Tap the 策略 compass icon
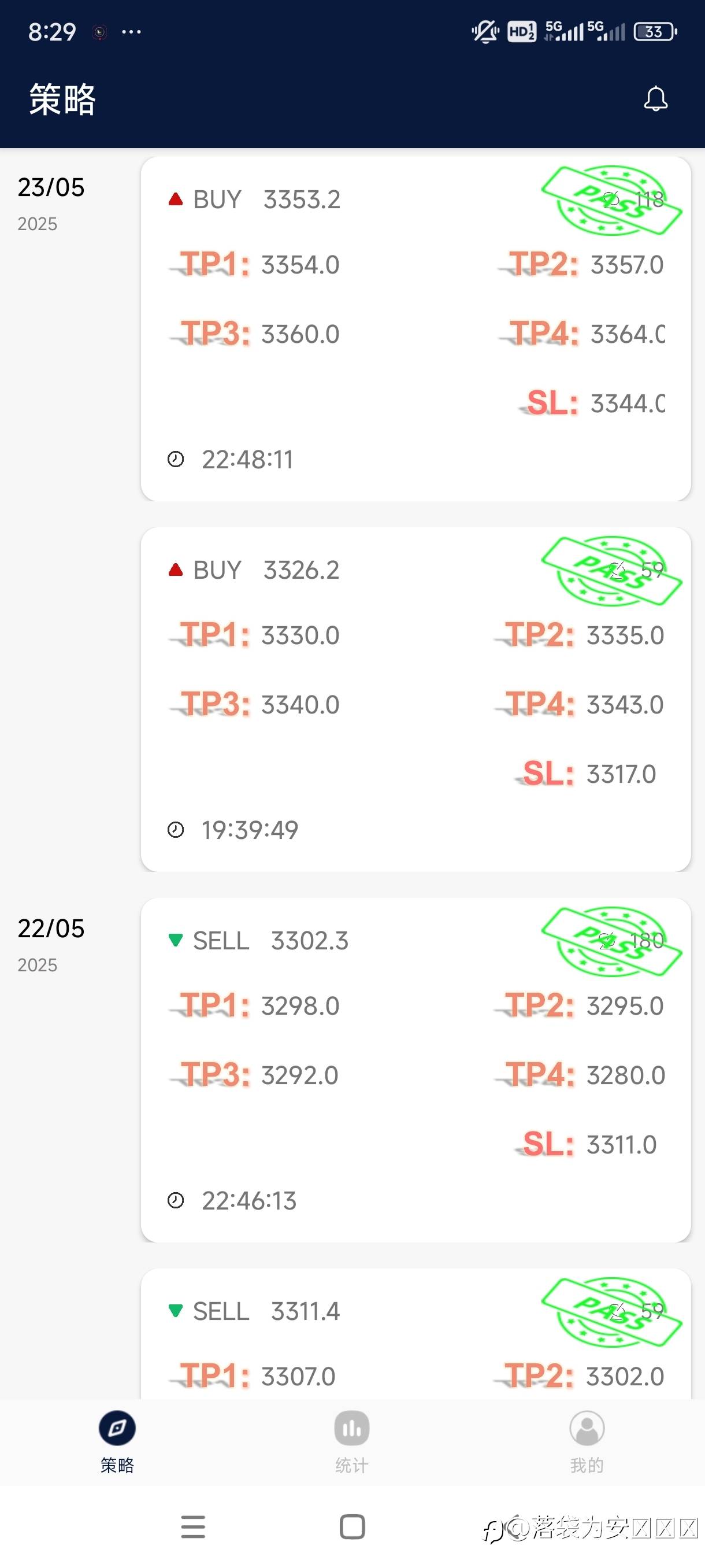 (x=117, y=1428)
